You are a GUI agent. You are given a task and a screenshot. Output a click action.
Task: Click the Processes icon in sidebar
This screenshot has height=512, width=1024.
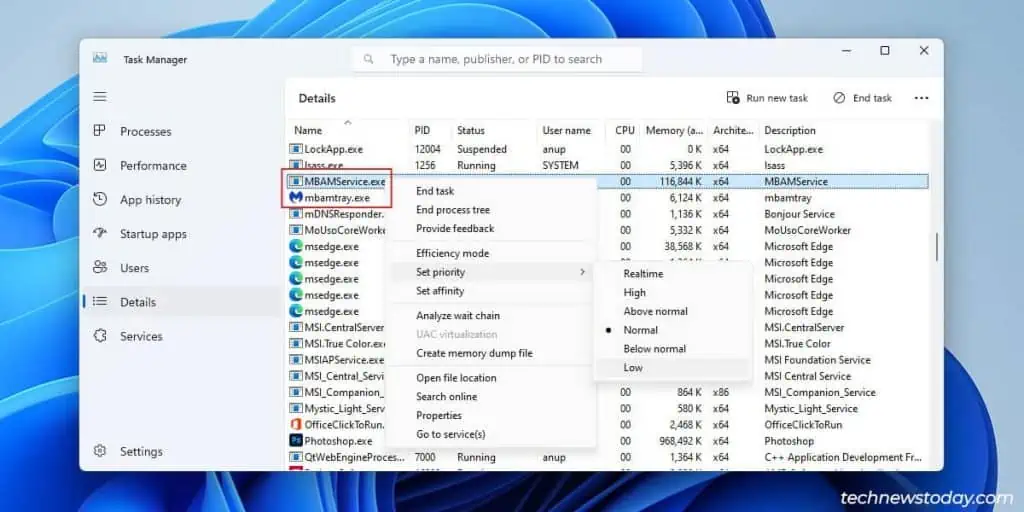[99, 131]
